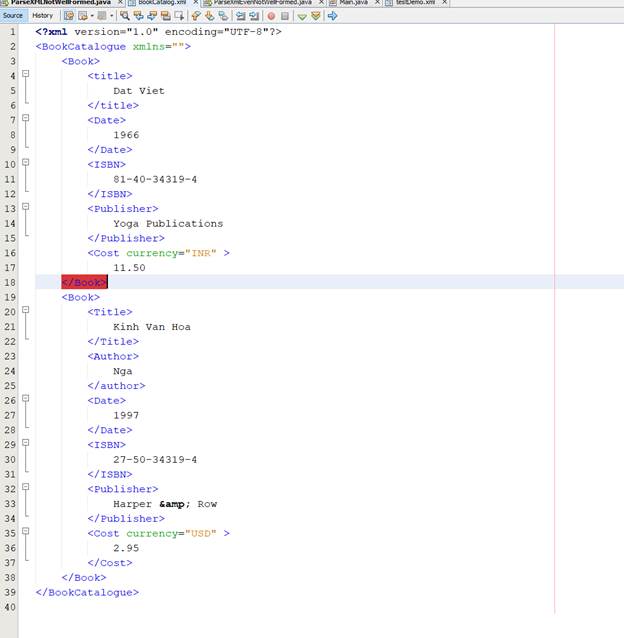The image size is (624, 638).
Task: Toggle the Highlight Search icon
Action: pyautogui.click(x=166, y=16)
